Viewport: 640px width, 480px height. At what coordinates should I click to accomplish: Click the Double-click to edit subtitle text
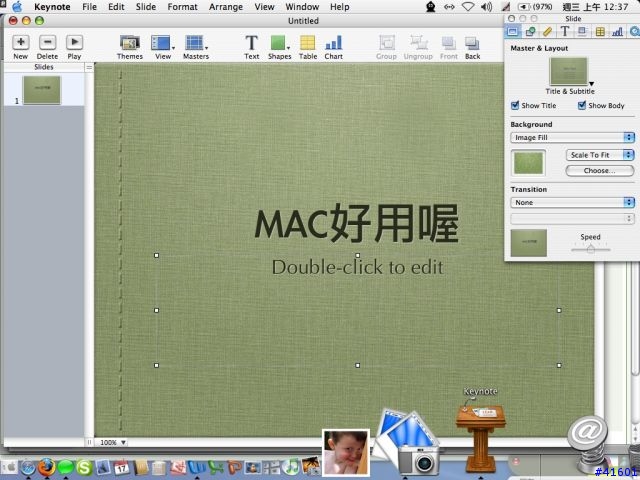point(358,267)
